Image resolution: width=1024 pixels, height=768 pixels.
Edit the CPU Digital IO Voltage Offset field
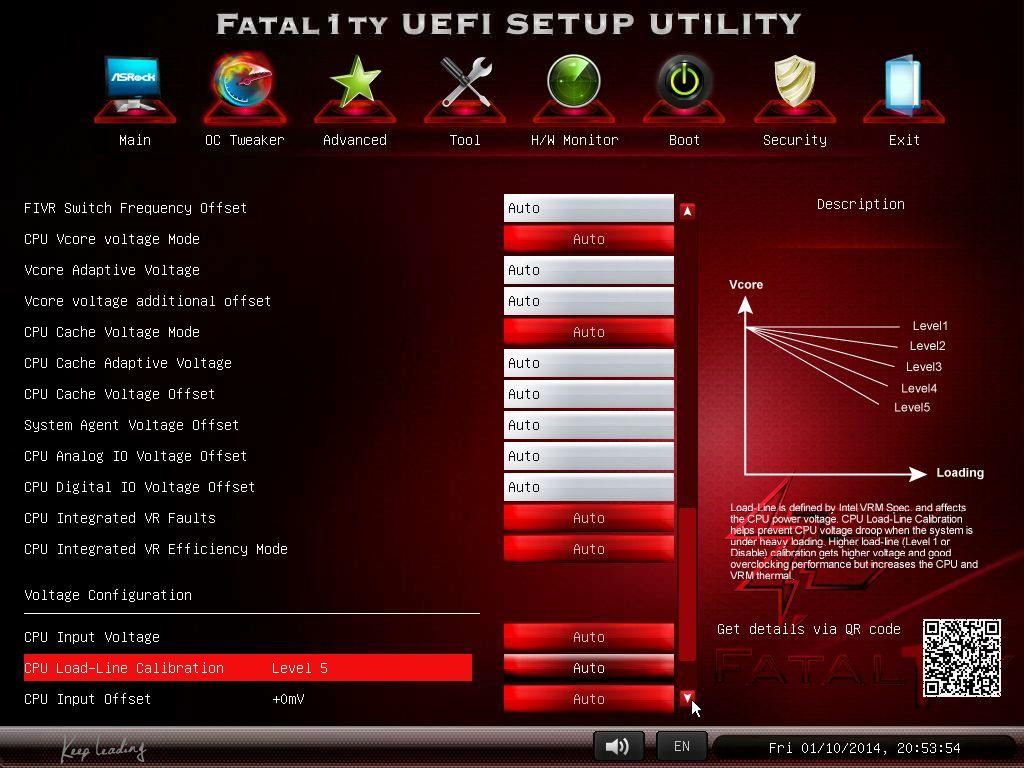(588, 487)
